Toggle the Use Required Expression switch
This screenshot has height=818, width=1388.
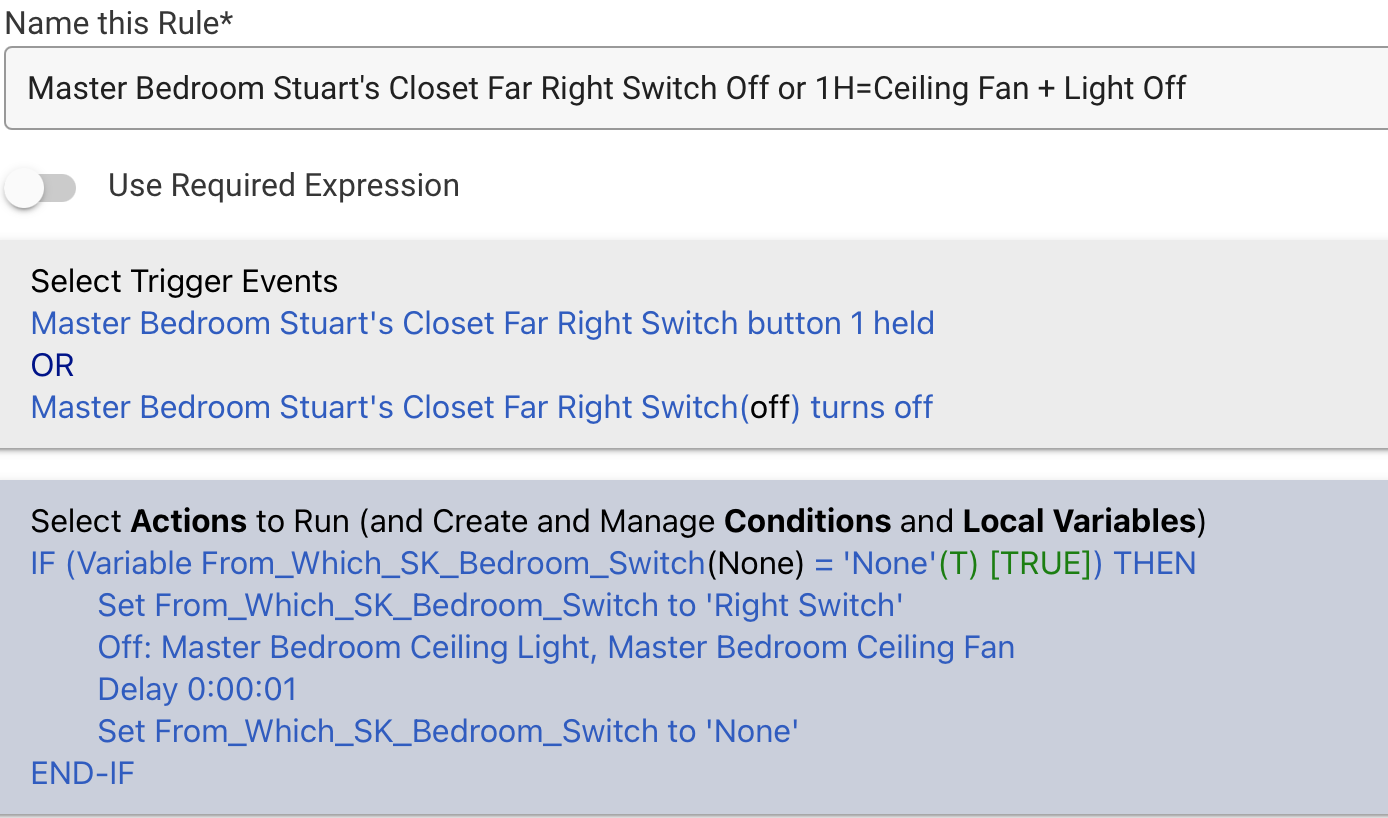41,187
